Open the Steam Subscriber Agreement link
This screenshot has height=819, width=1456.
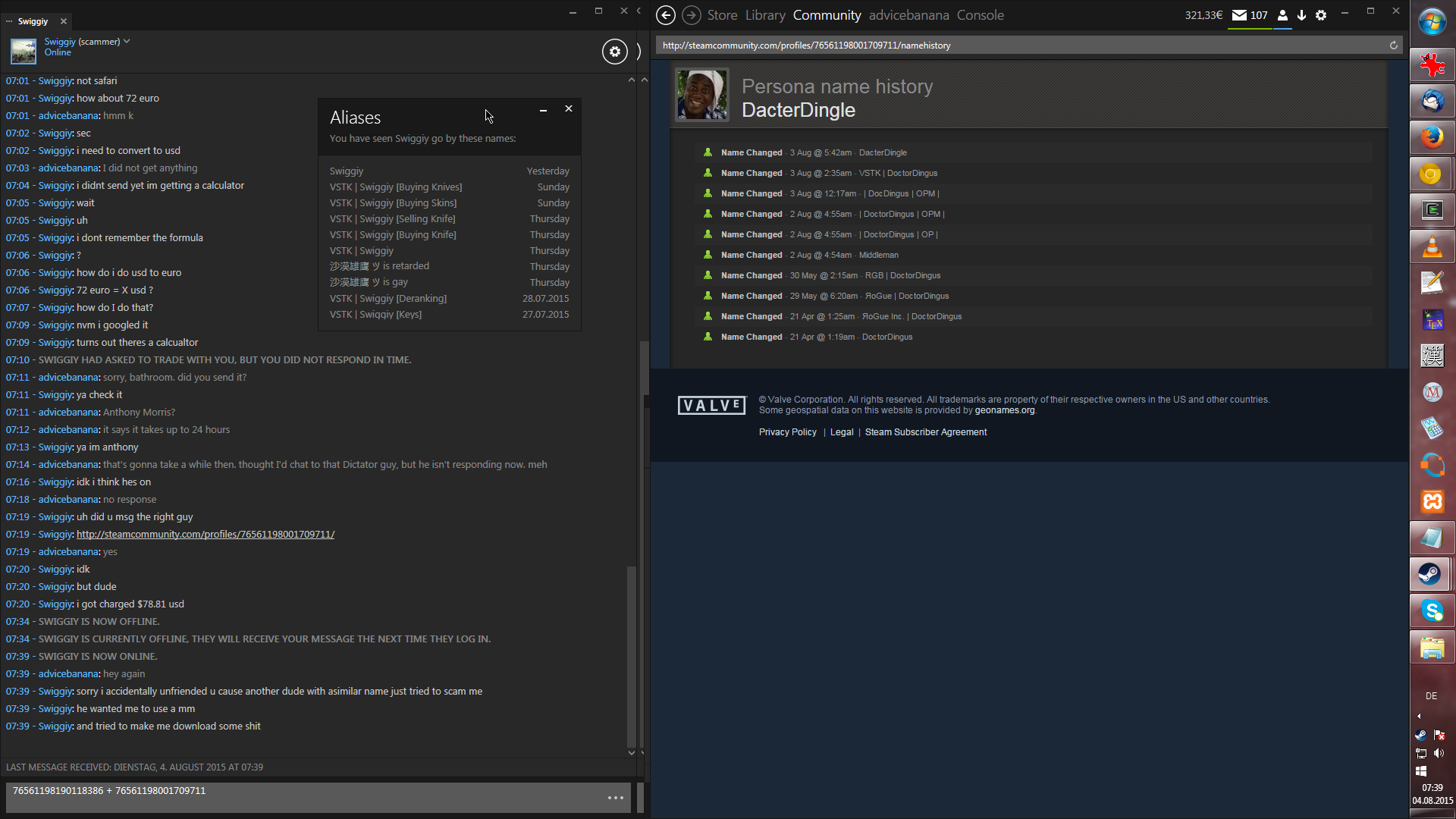(x=925, y=432)
